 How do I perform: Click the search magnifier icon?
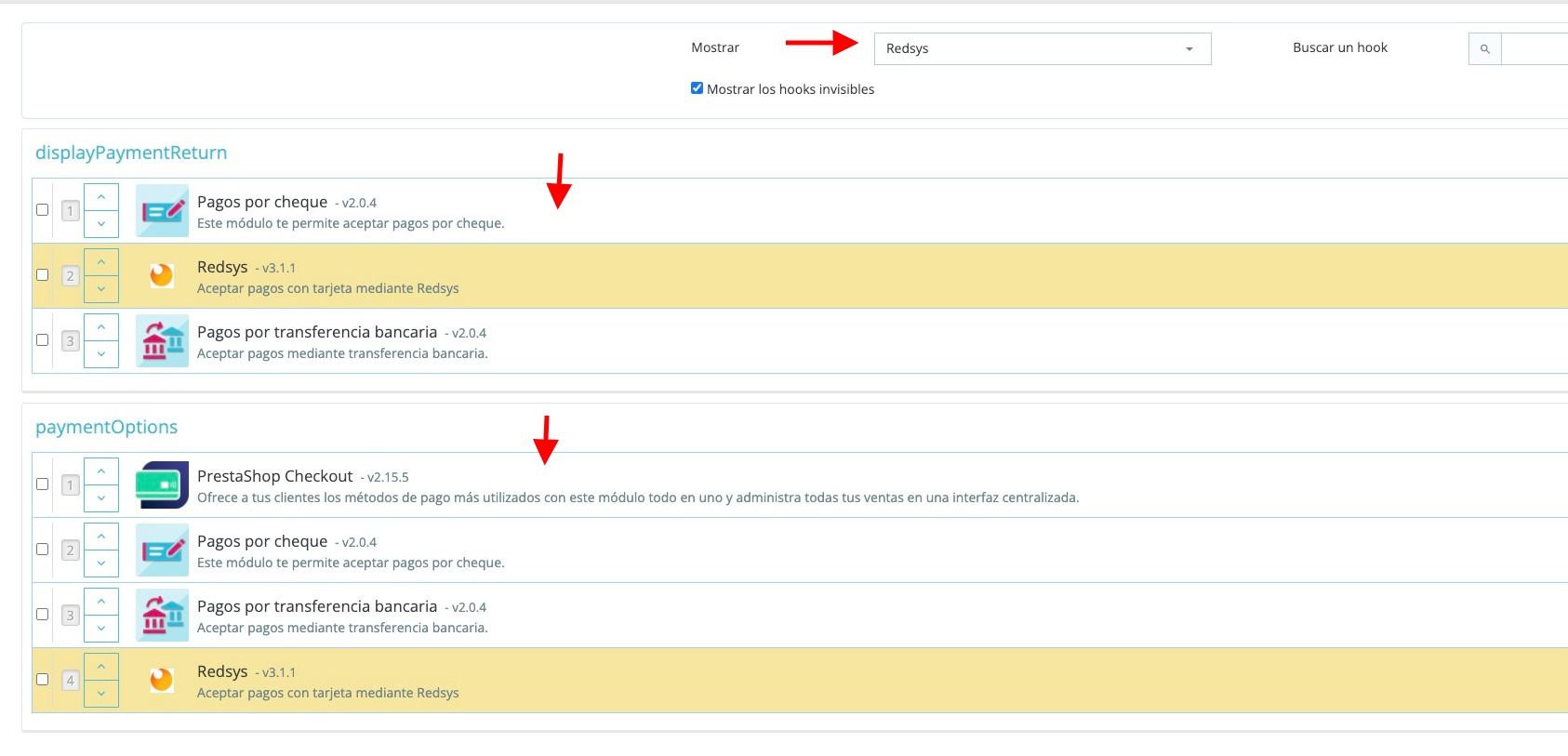(1485, 48)
